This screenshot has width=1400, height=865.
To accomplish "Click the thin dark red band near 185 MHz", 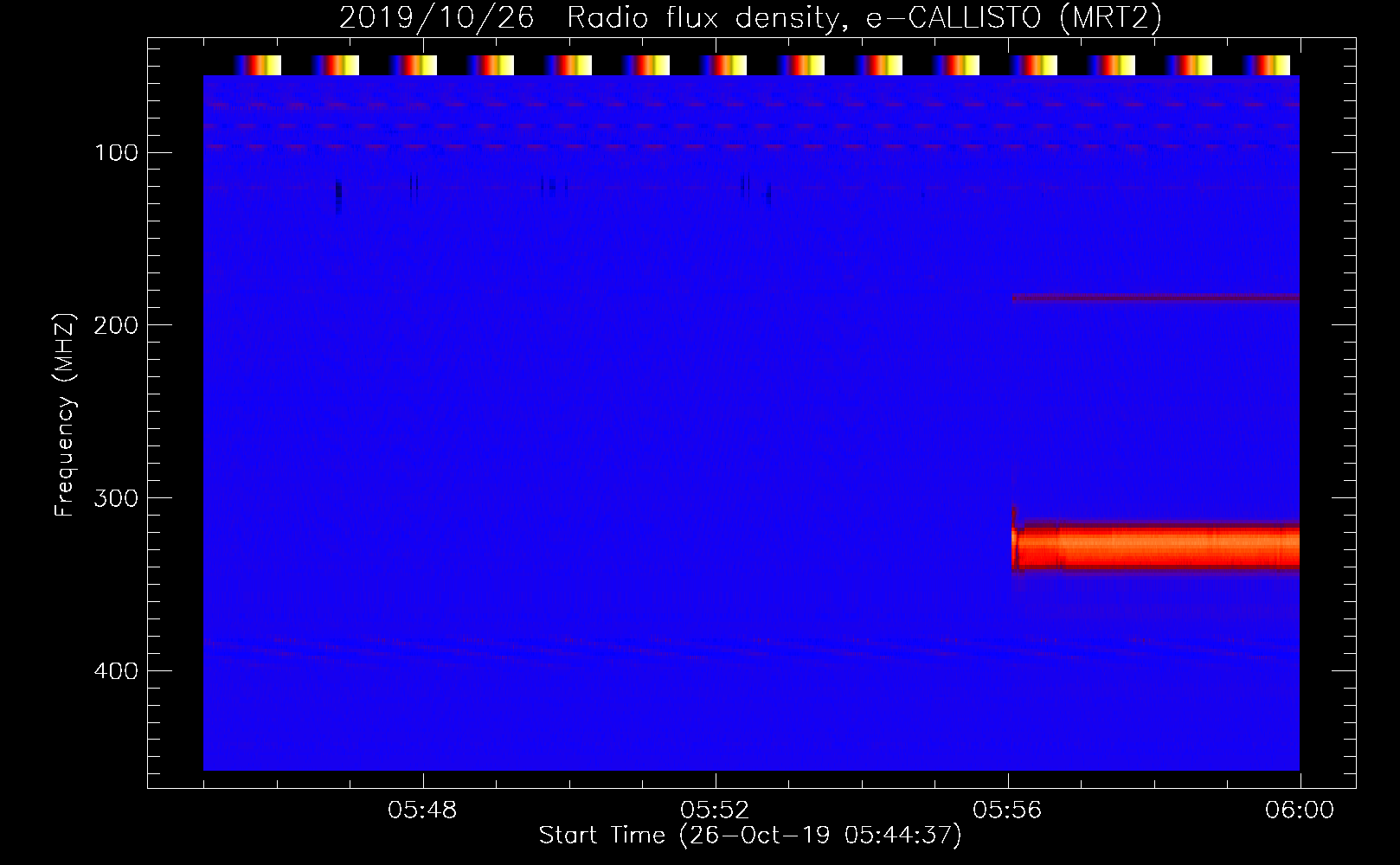I will [x=1156, y=298].
